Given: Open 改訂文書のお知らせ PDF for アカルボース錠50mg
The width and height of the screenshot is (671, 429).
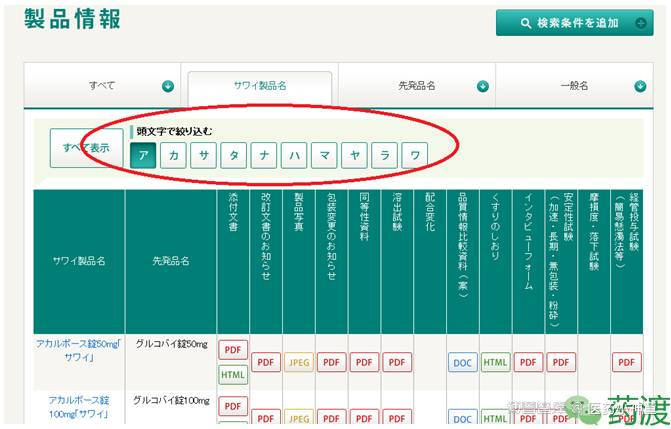Looking at the screenshot, I should pos(266,362).
